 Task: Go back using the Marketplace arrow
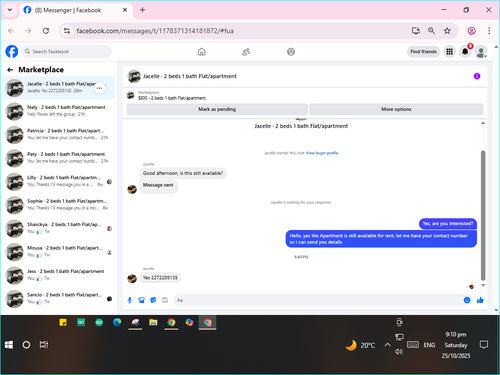point(10,70)
